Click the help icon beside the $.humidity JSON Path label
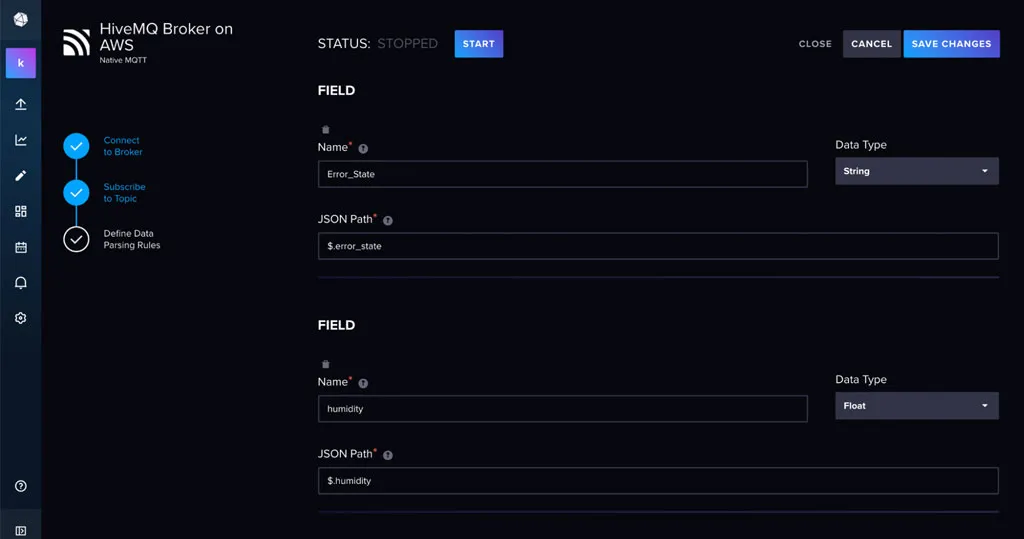The image size is (1024, 539). (388, 455)
